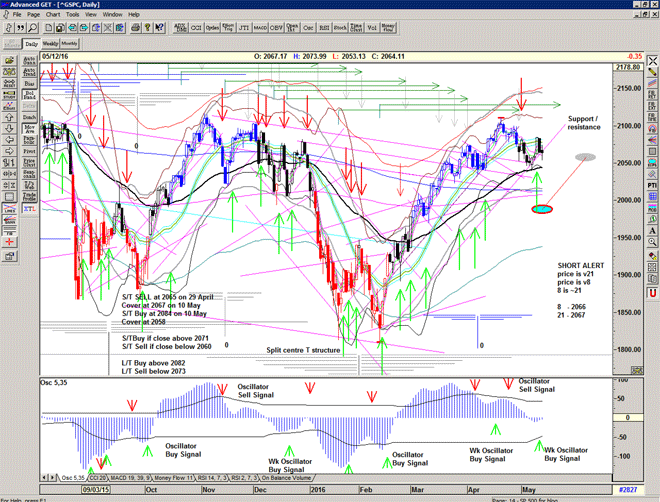Switch chart to Weekly timeframe
The height and width of the screenshot is (502, 660).
pyautogui.click(x=49, y=44)
